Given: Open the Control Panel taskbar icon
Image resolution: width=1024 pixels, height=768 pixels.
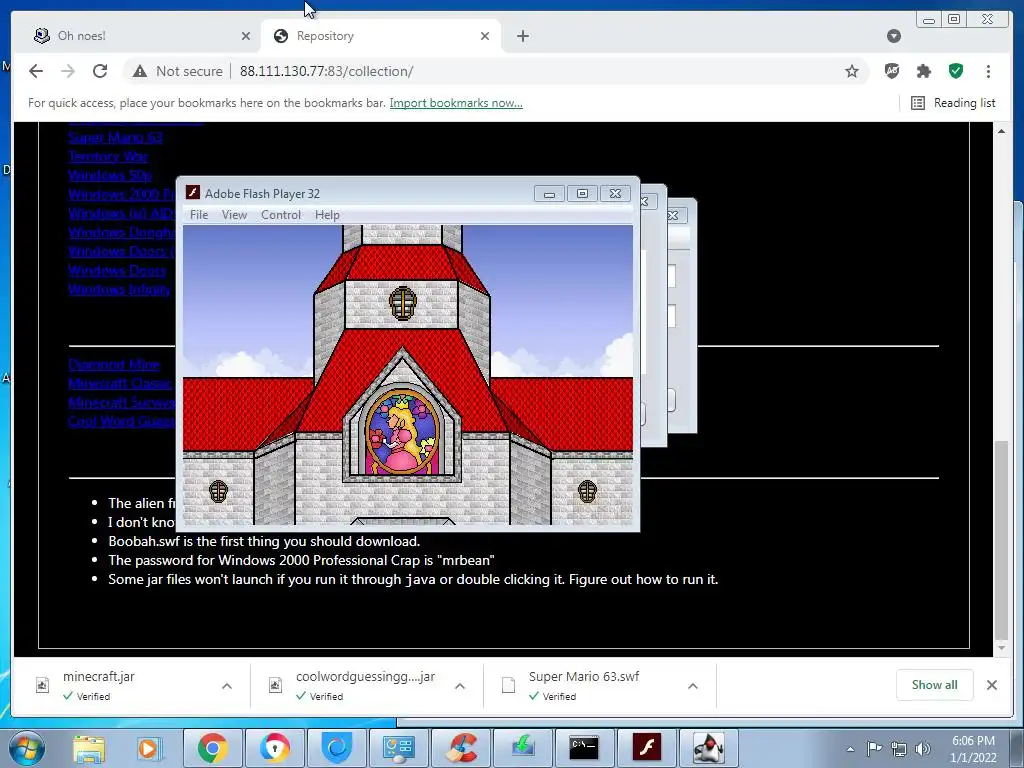Looking at the screenshot, I should (x=398, y=748).
